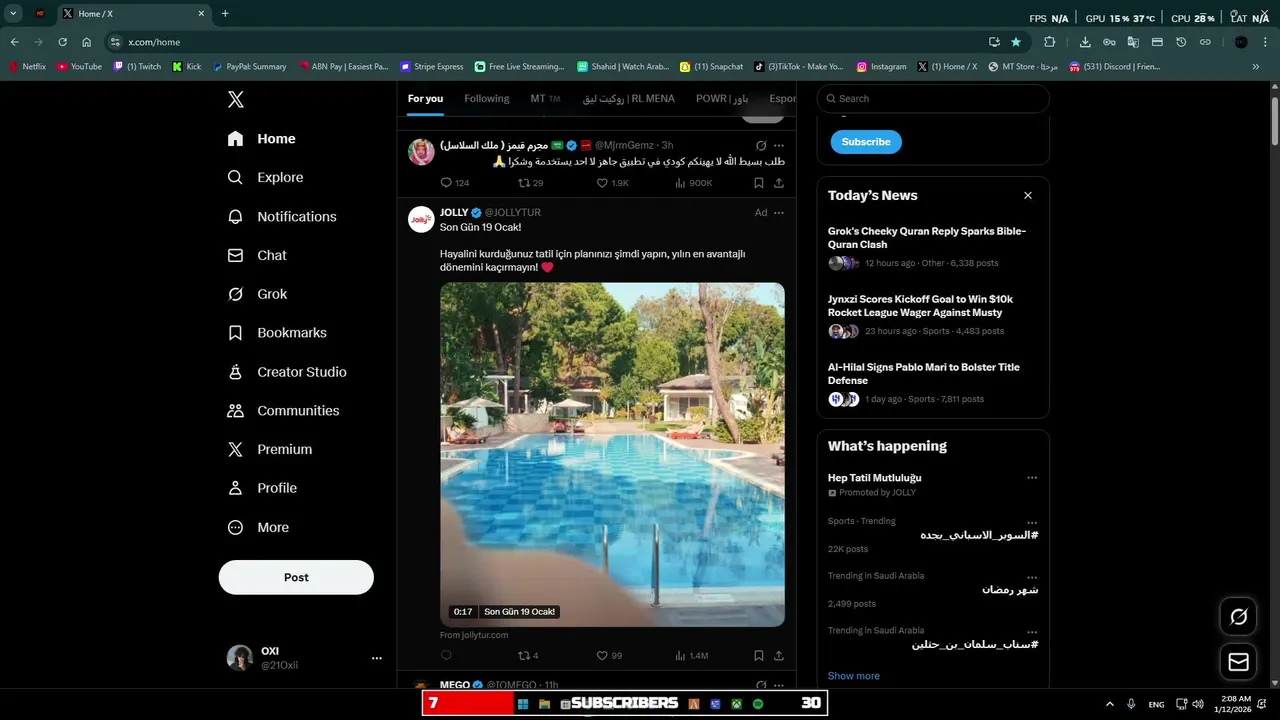This screenshot has width=1280, height=720.
Task: Click the Post button
Action: [x=296, y=577]
